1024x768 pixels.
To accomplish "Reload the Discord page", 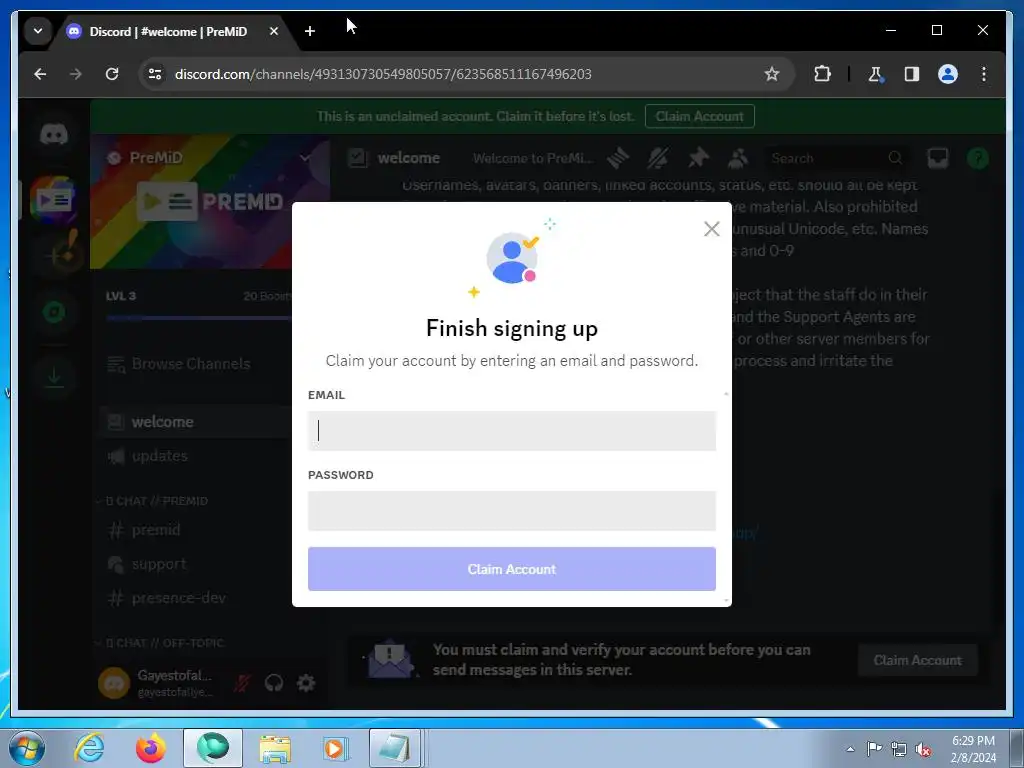I will coord(112,74).
